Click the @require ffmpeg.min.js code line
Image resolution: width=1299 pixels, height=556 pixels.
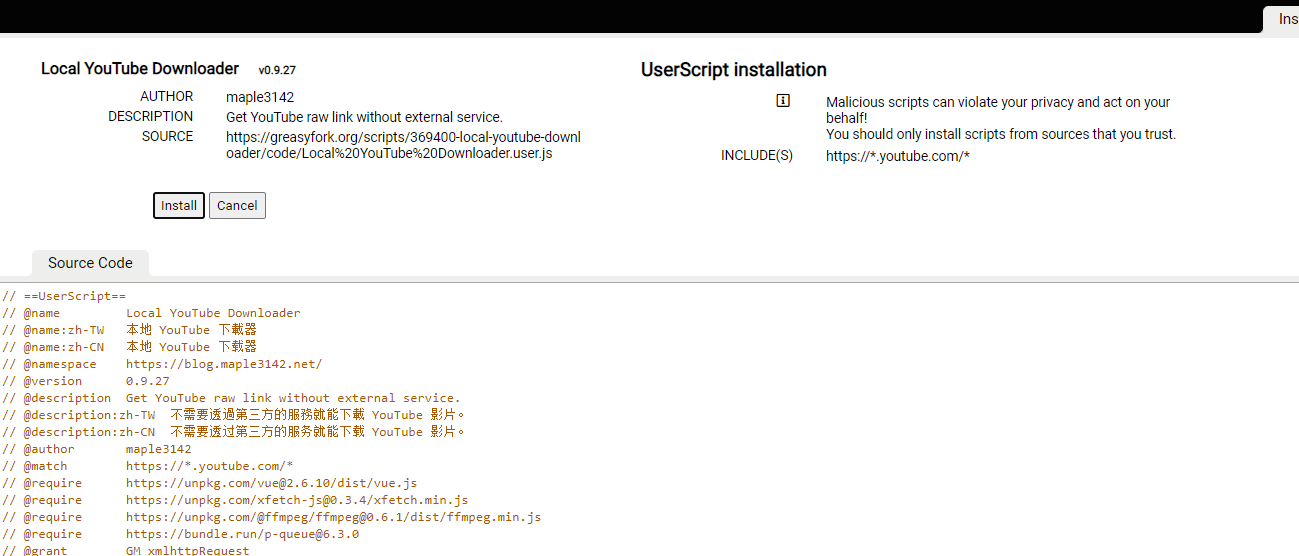[272, 517]
